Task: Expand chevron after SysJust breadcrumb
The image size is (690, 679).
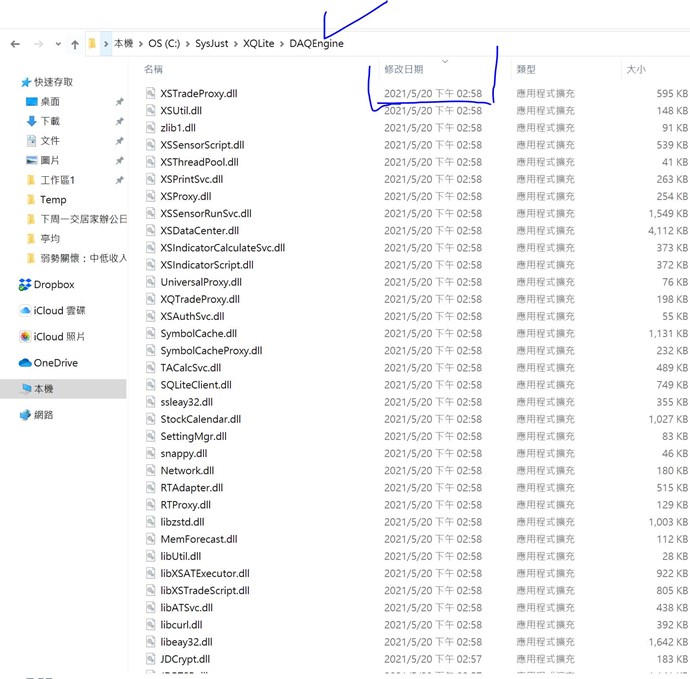Action: (235, 44)
